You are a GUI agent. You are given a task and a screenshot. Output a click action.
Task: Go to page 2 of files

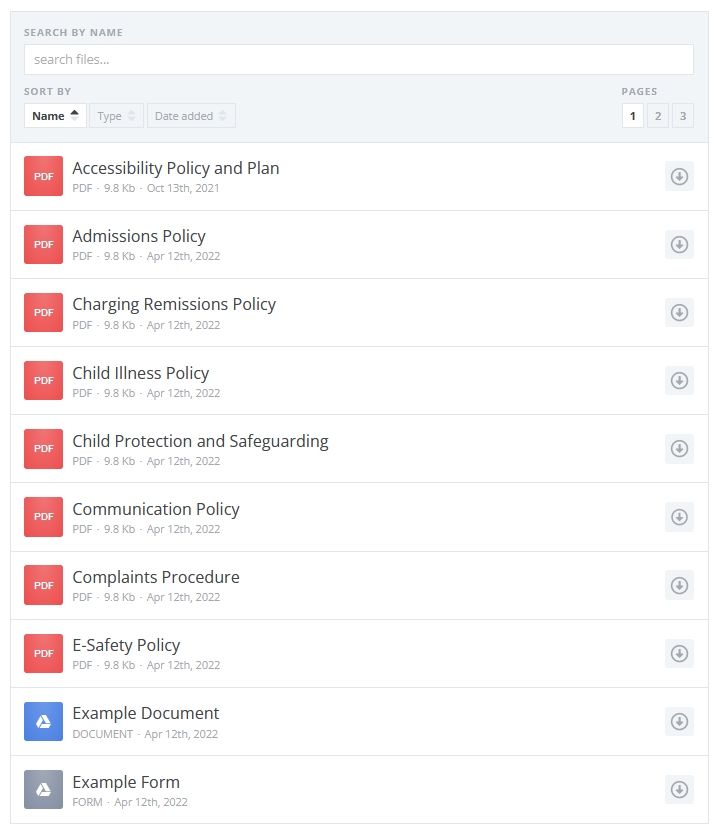click(657, 116)
